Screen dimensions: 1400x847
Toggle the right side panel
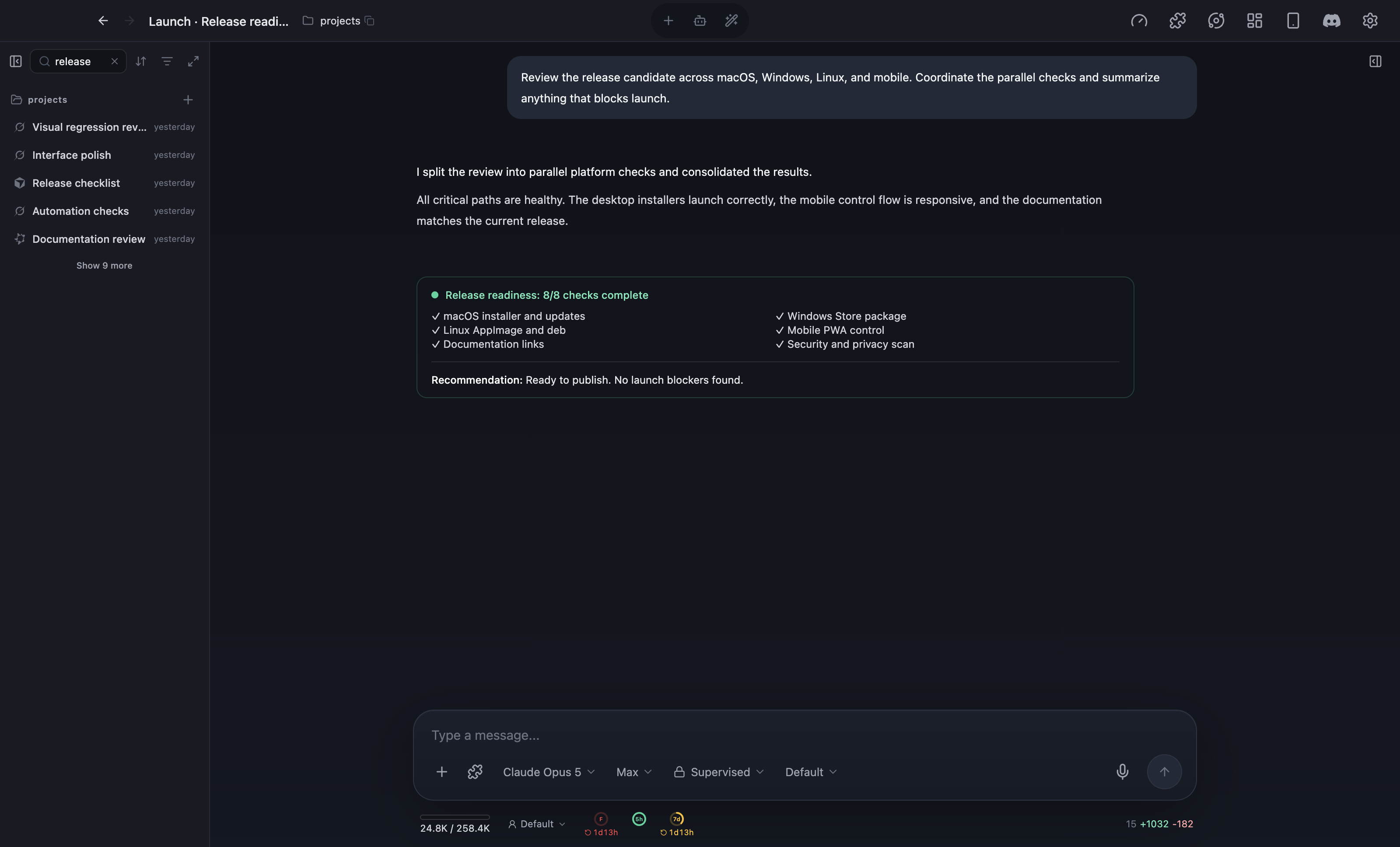click(x=1375, y=61)
